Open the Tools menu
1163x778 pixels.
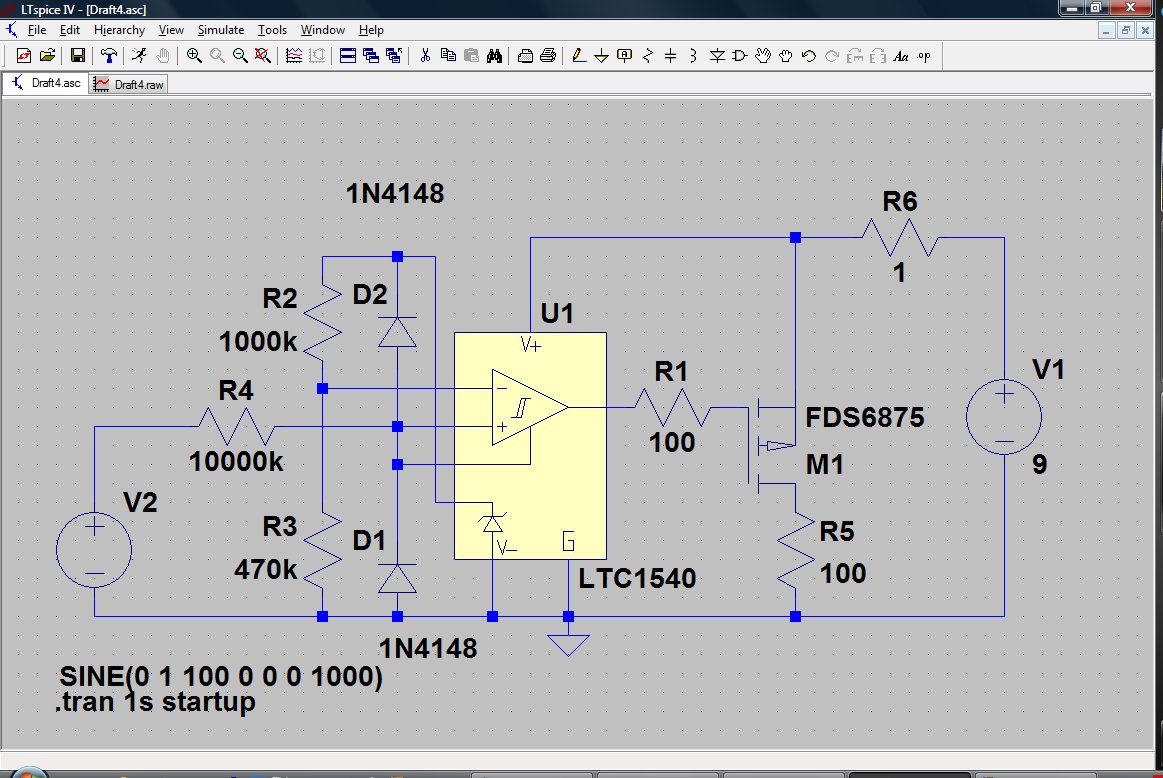coord(272,30)
